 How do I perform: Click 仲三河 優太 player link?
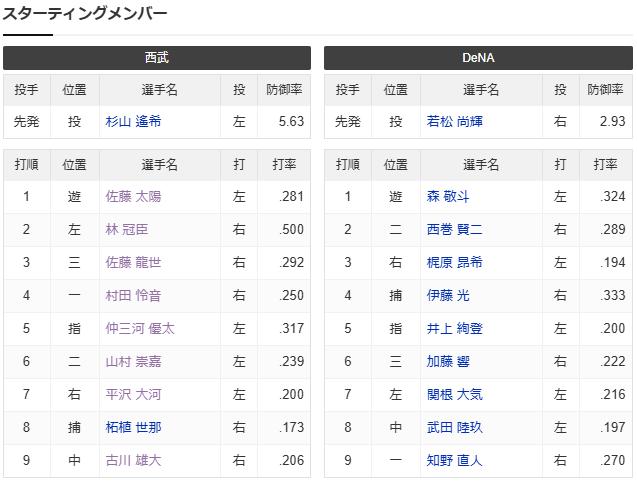click(x=140, y=328)
